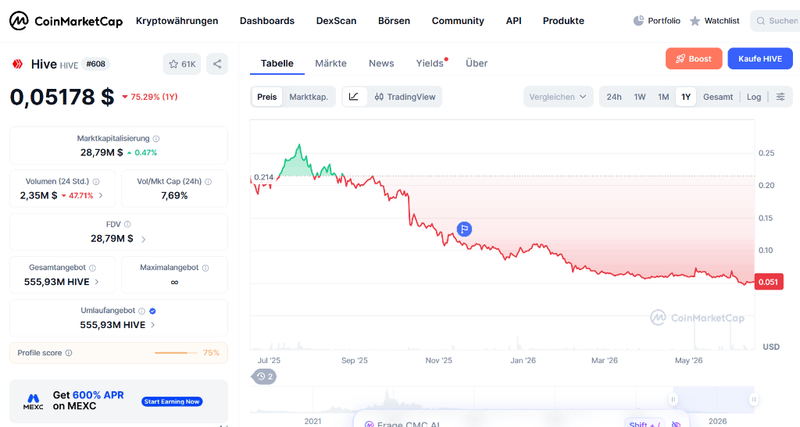
Task: Click the orange Boost button
Action: (x=693, y=59)
